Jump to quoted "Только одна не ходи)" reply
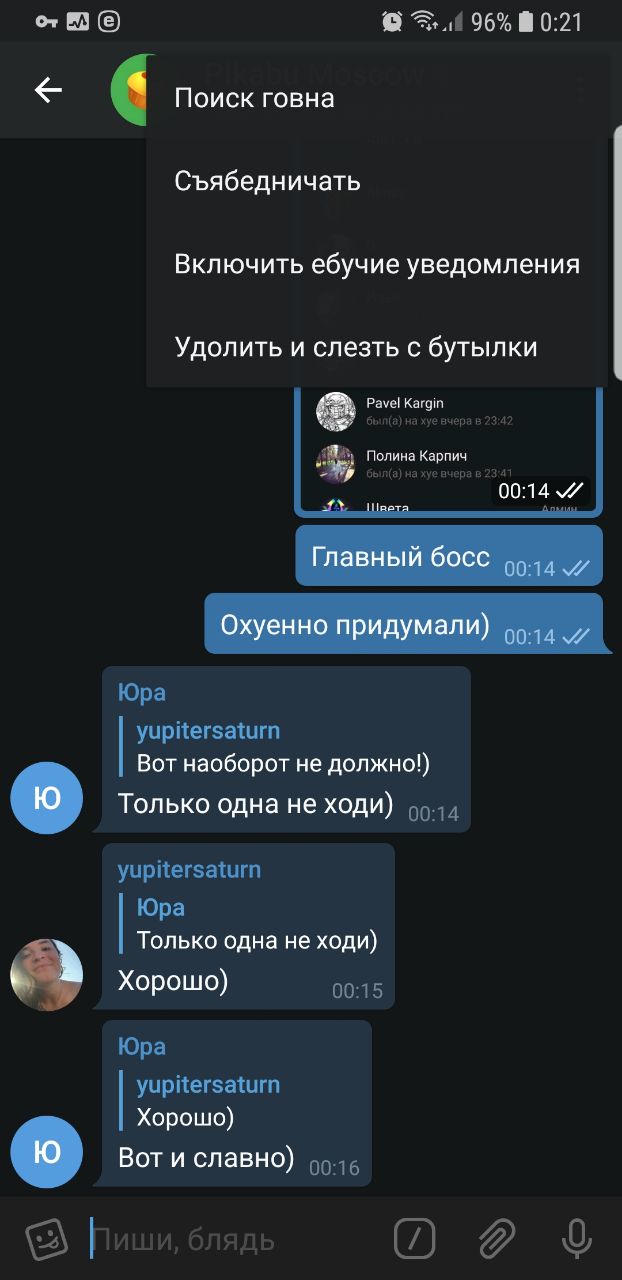622x1280 pixels. [x=257, y=924]
